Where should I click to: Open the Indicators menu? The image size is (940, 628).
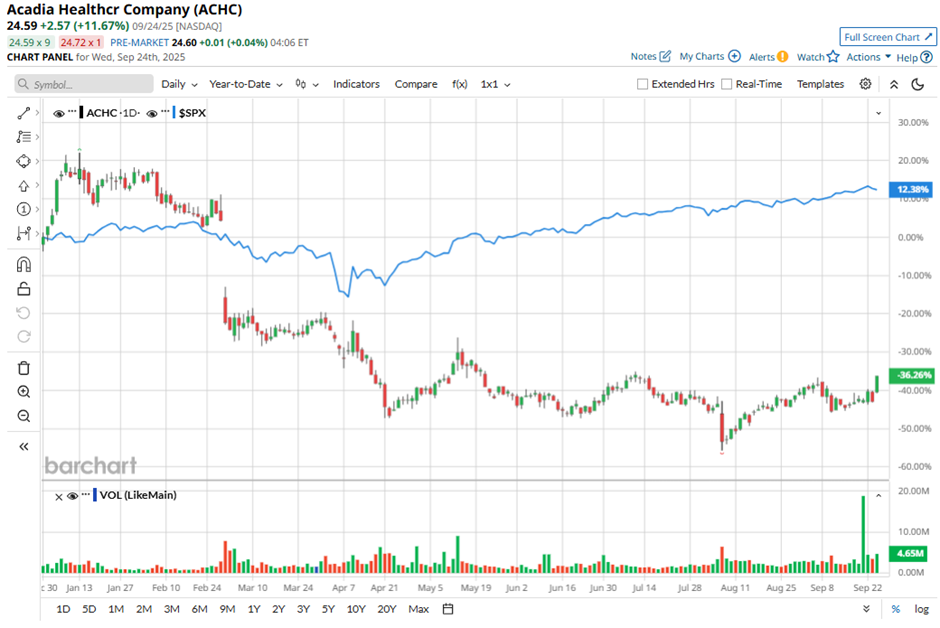click(356, 84)
